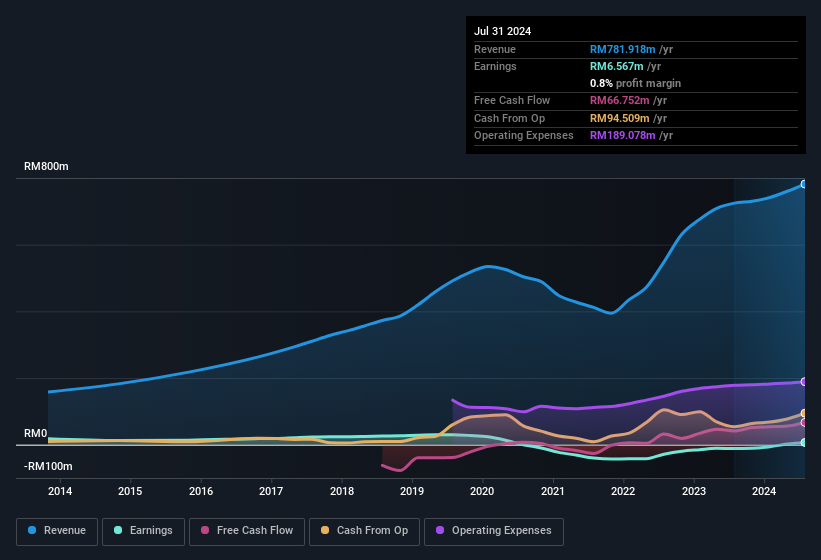Click the Earnings line endpoint marker
821x560 pixels.
click(x=803, y=442)
